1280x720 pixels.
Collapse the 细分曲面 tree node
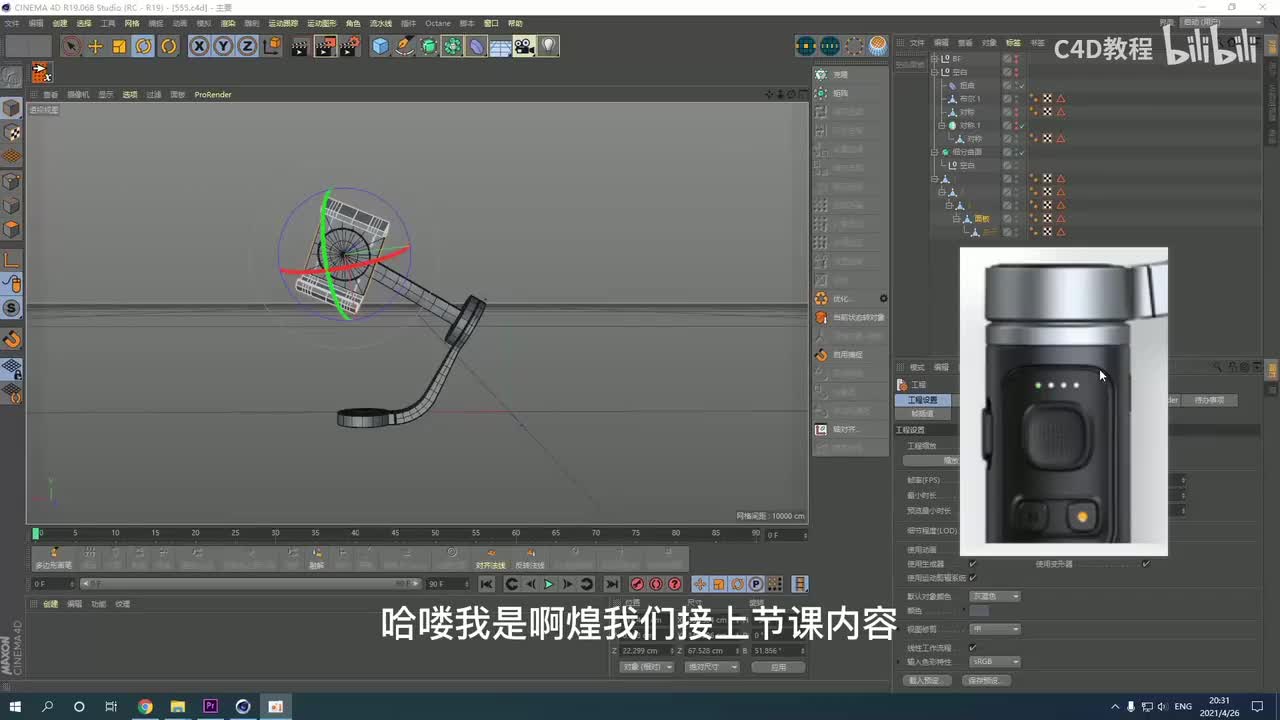(934, 152)
